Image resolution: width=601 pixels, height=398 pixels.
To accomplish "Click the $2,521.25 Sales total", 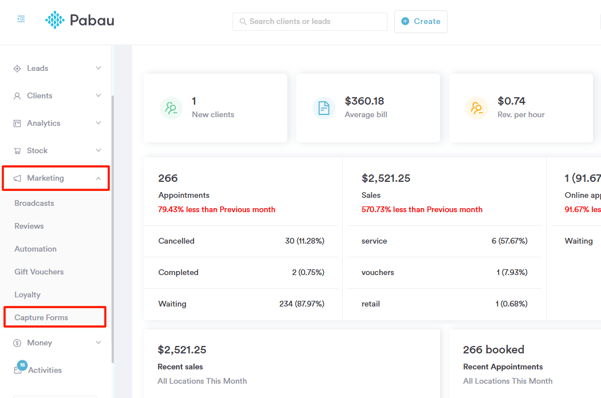I will point(386,178).
